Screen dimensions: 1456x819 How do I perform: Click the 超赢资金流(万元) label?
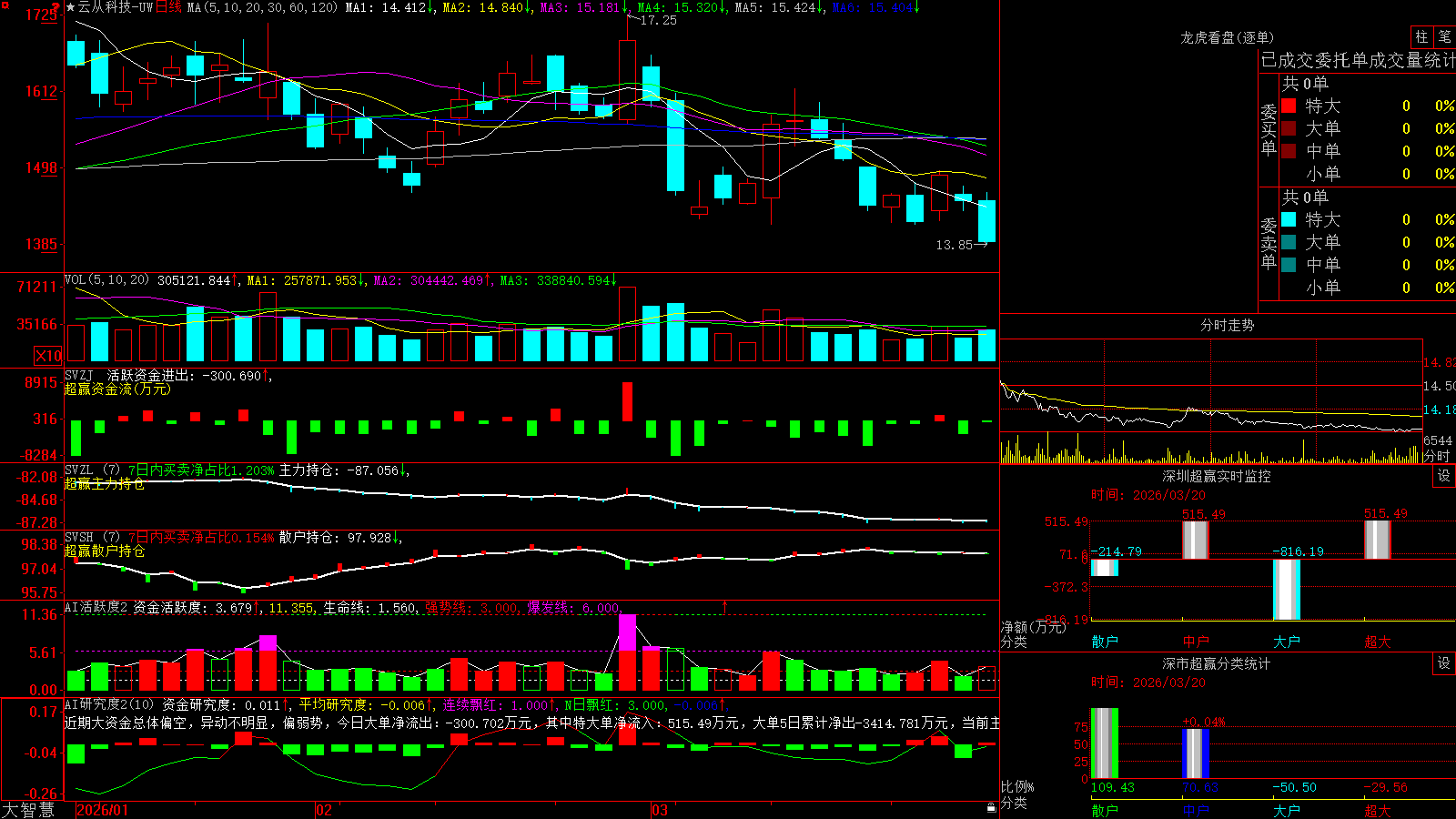tap(117, 389)
